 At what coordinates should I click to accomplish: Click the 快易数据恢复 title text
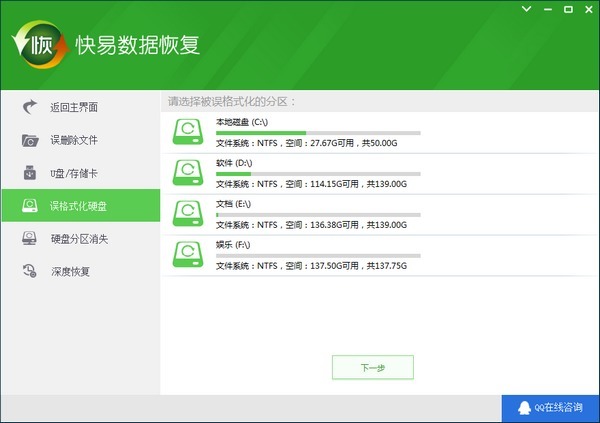(x=137, y=45)
